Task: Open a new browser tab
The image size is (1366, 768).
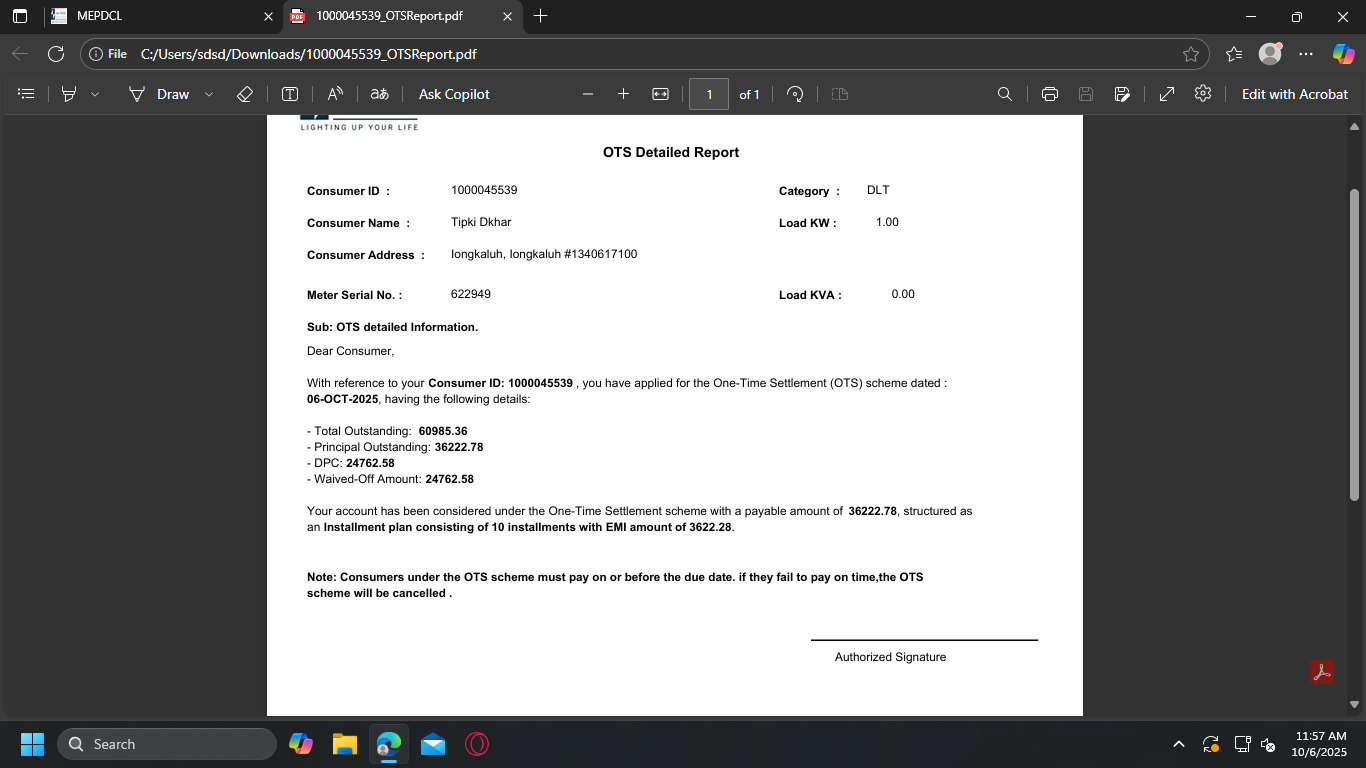Action: pyautogui.click(x=541, y=16)
